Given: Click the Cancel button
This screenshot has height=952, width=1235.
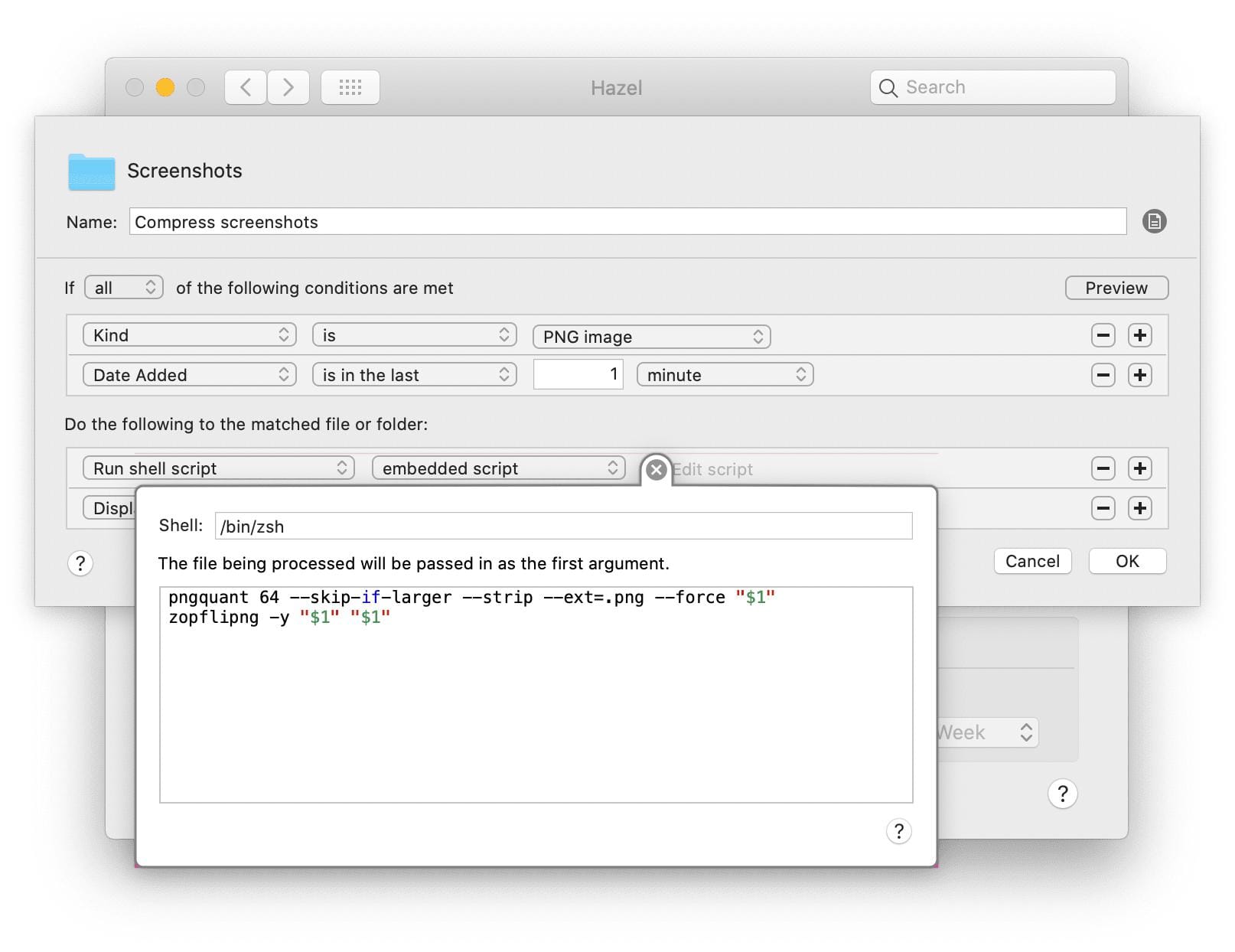Looking at the screenshot, I should tap(1032, 561).
